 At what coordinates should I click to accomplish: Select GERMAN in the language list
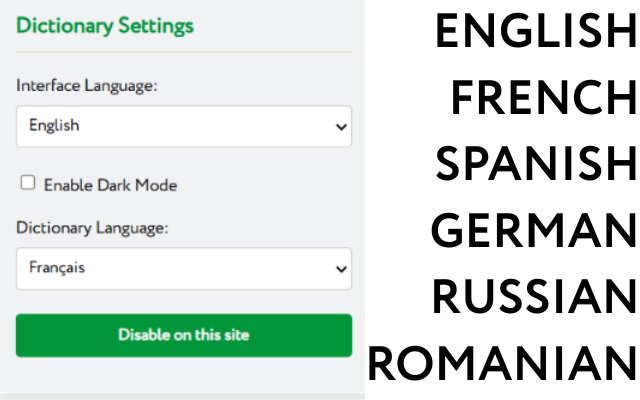click(533, 230)
